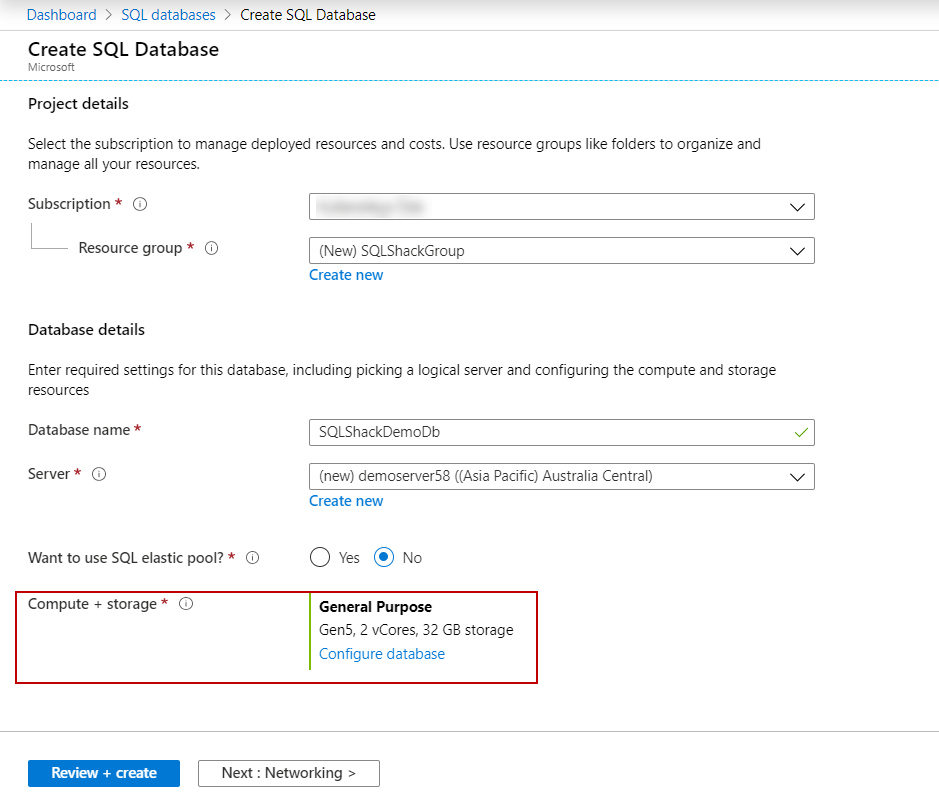Click info icon next to Subscription label
939x810 pixels.
tap(140, 204)
